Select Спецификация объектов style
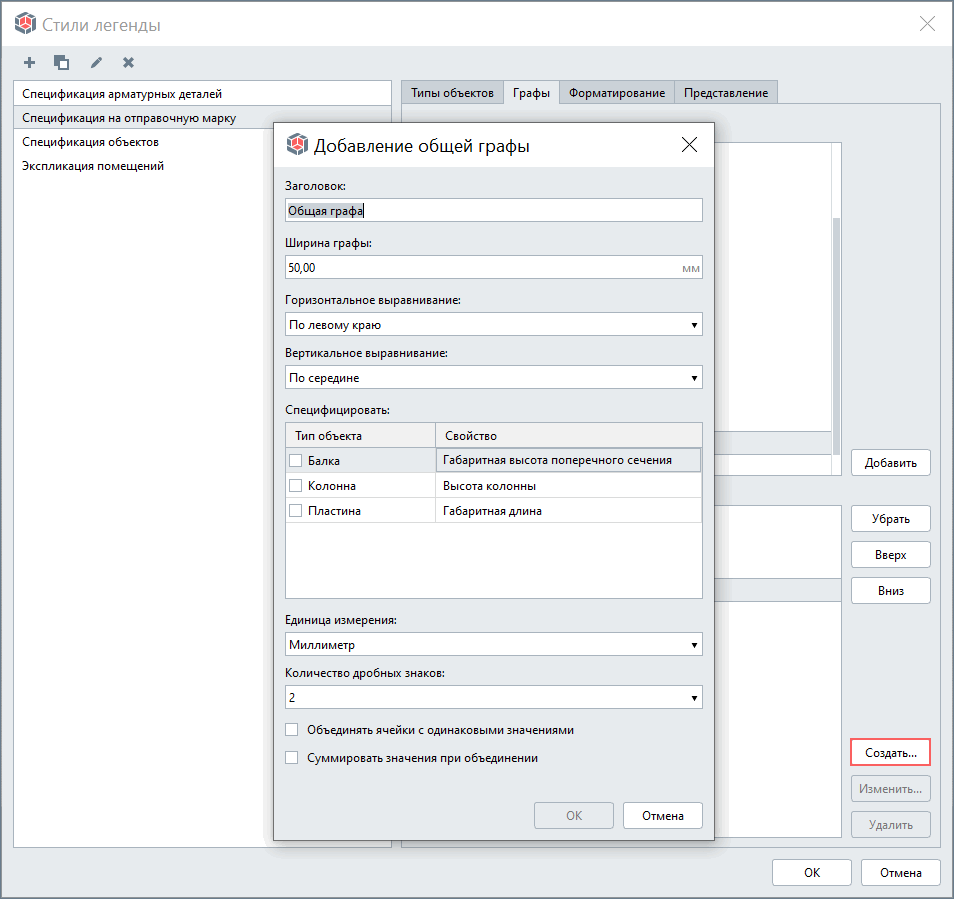This screenshot has width=954, height=899. tap(144, 142)
